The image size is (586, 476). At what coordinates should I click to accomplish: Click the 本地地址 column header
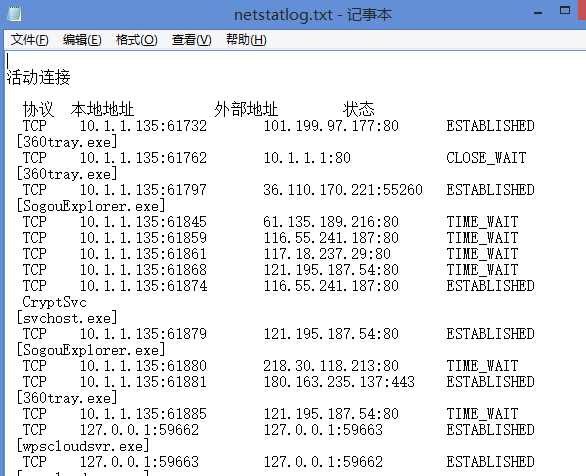tap(102, 109)
